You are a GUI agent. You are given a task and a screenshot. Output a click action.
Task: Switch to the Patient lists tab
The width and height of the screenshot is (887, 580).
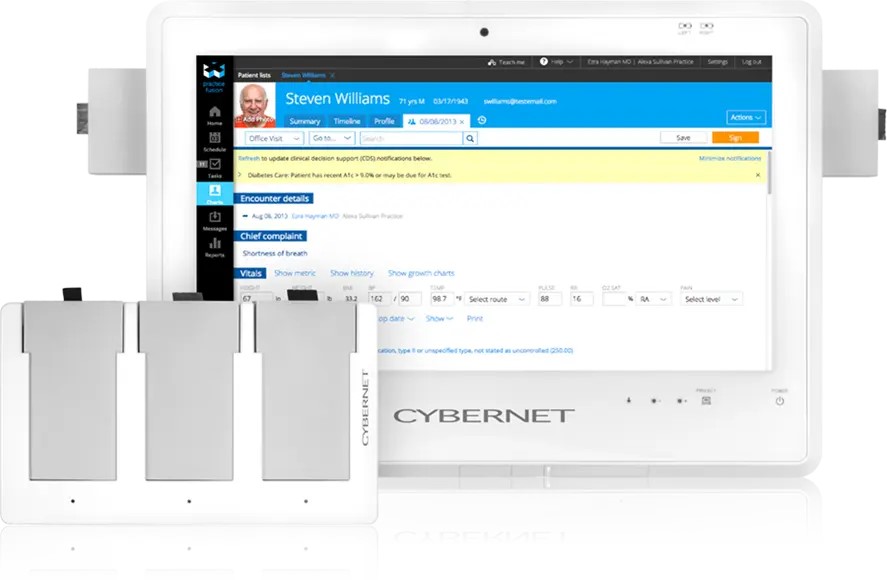[x=254, y=75]
